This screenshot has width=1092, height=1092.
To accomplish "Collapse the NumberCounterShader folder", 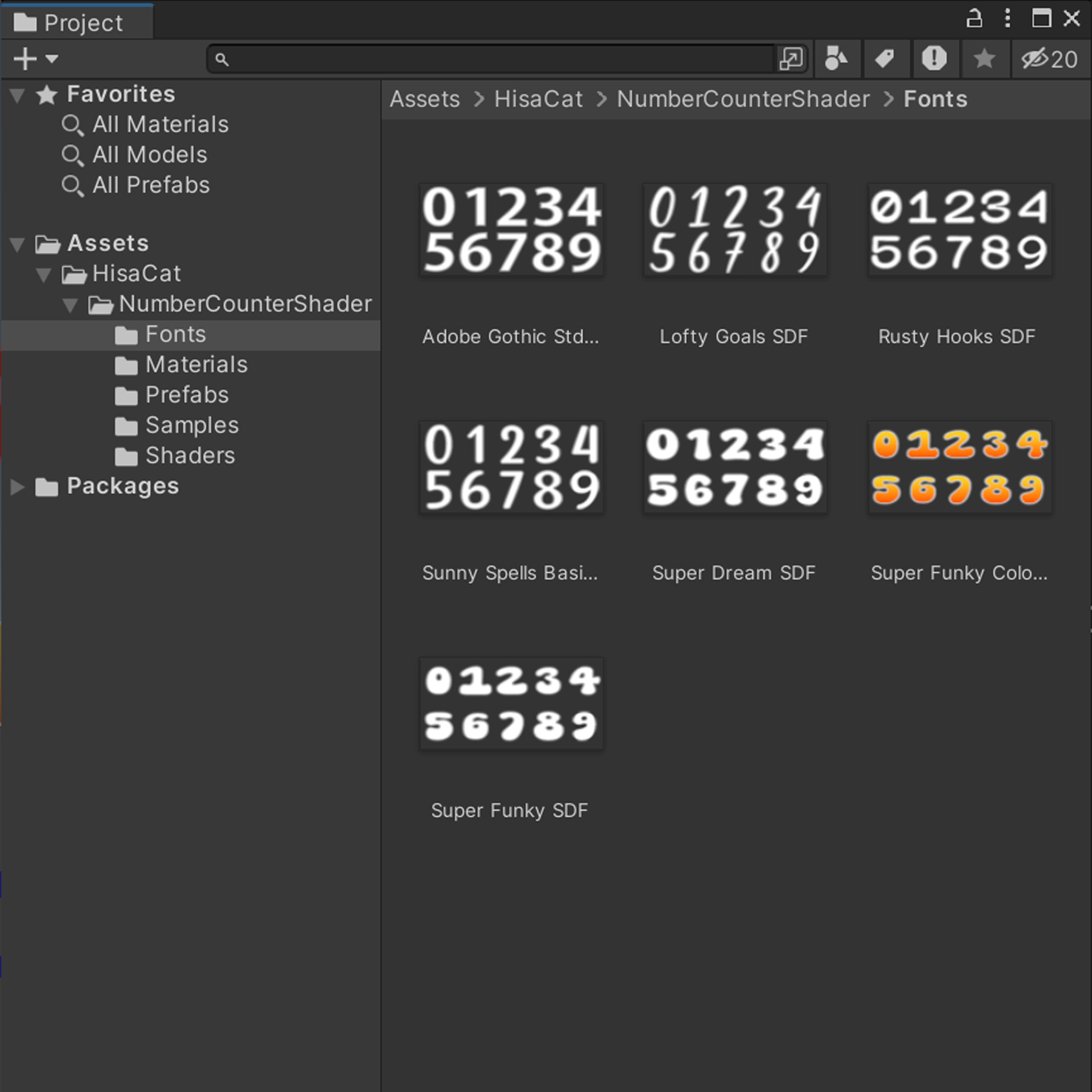I will click(71, 304).
